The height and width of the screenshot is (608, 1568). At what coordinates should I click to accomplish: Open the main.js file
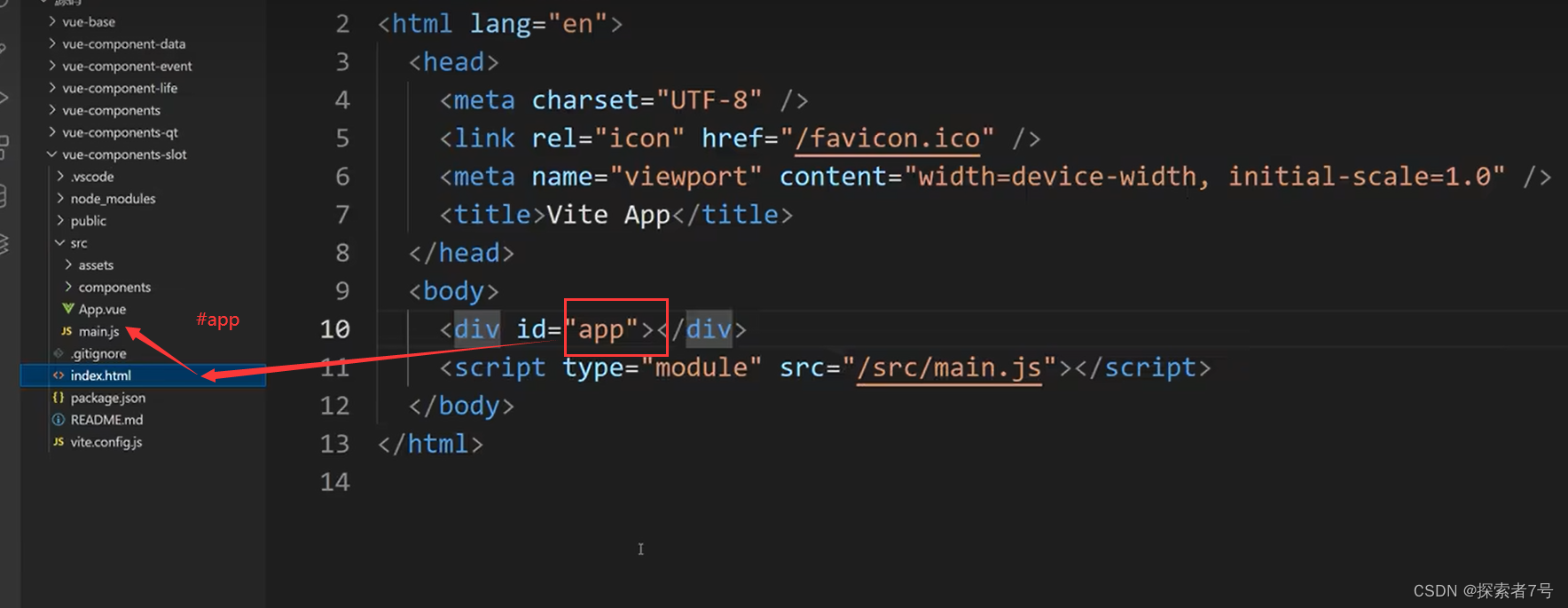click(x=98, y=332)
